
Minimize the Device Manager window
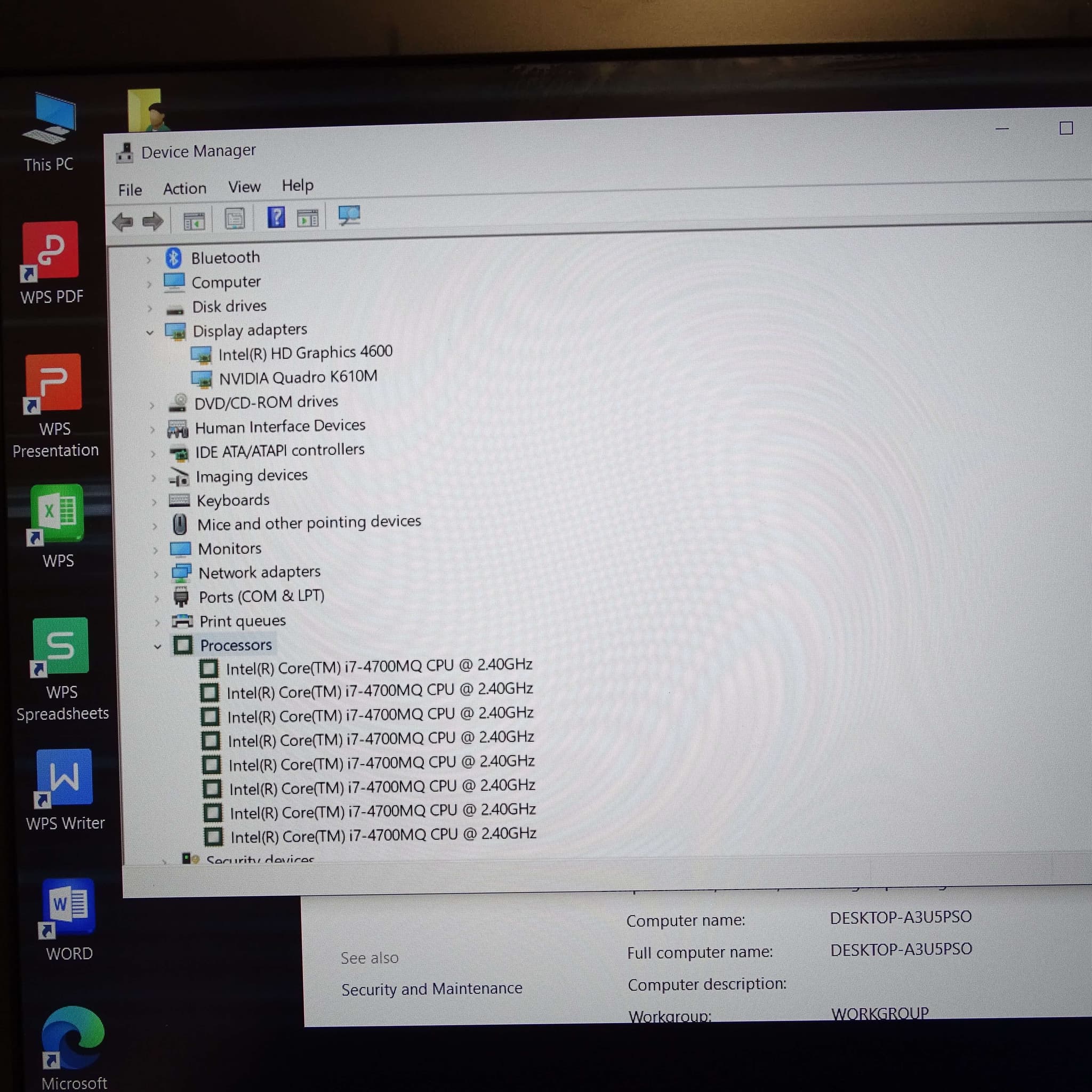(1001, 129)
